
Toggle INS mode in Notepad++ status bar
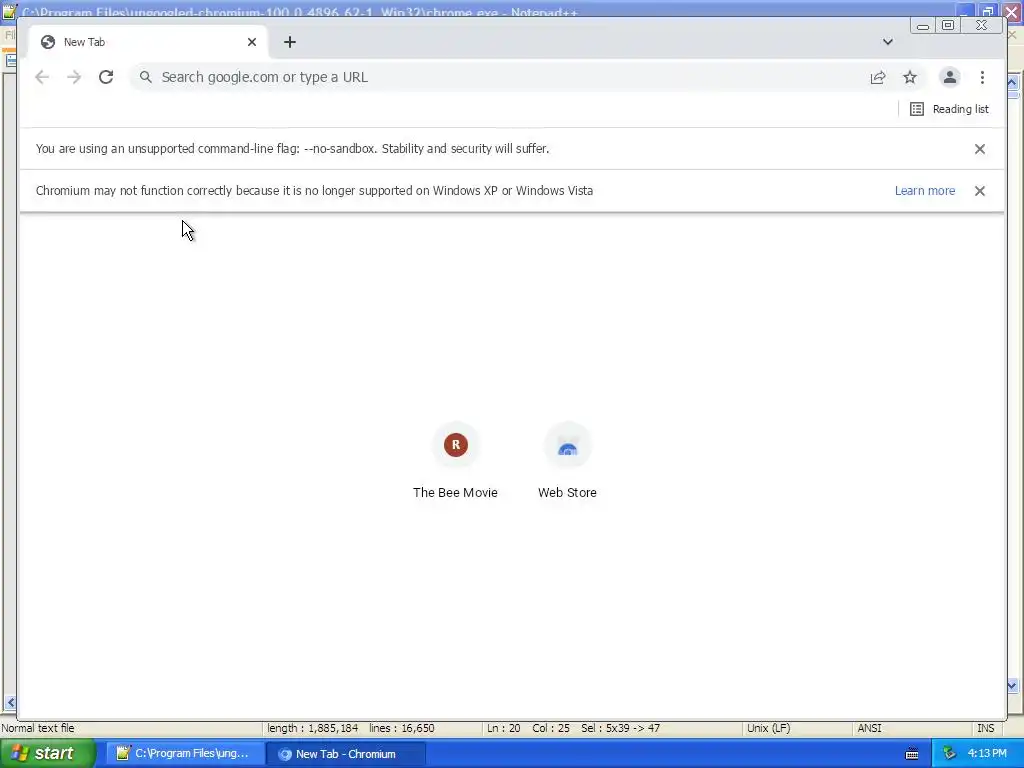[985, 728]
